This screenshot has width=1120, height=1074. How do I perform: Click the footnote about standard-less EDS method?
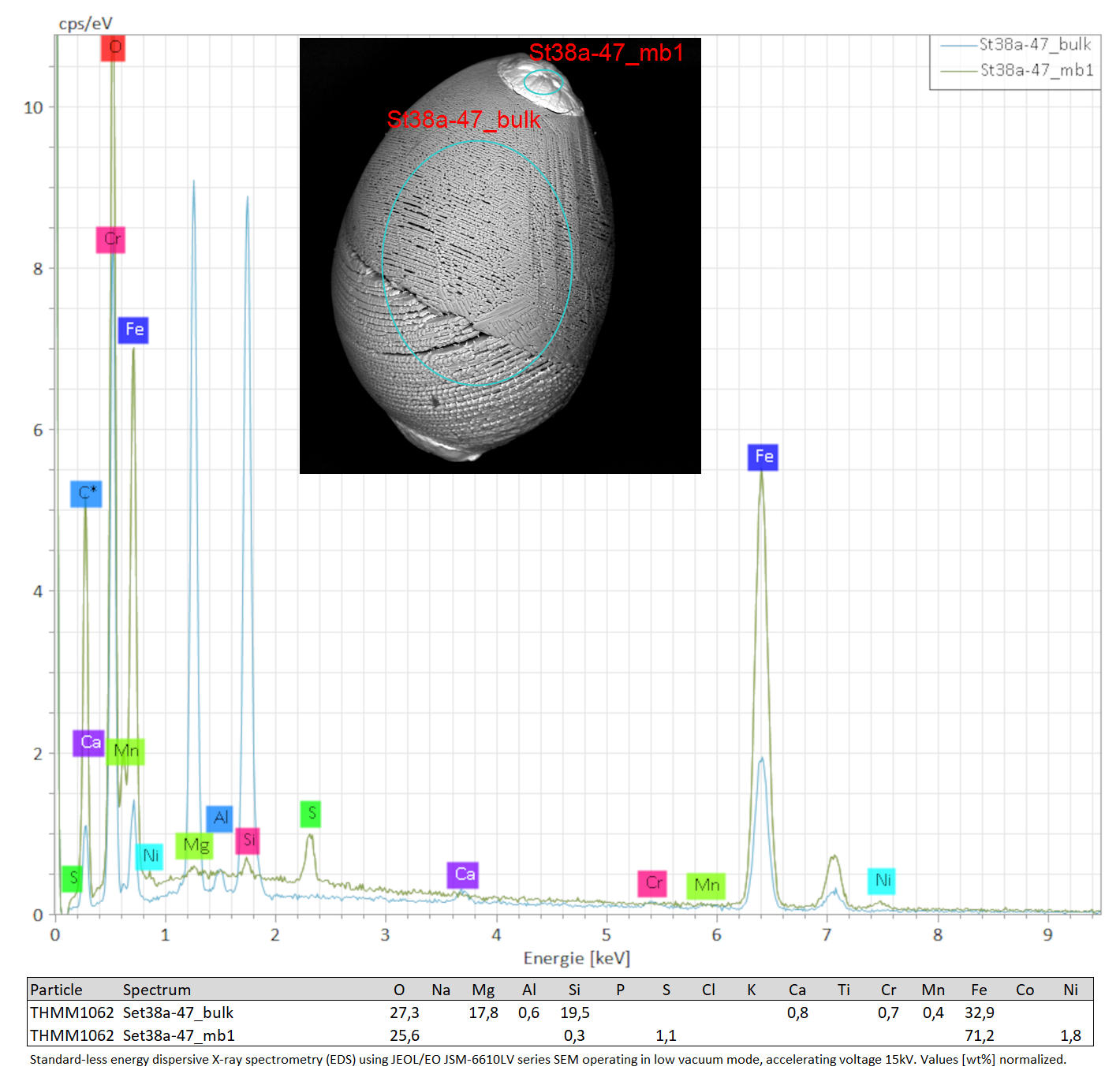pyautogui.click(x=548, y=1059)
